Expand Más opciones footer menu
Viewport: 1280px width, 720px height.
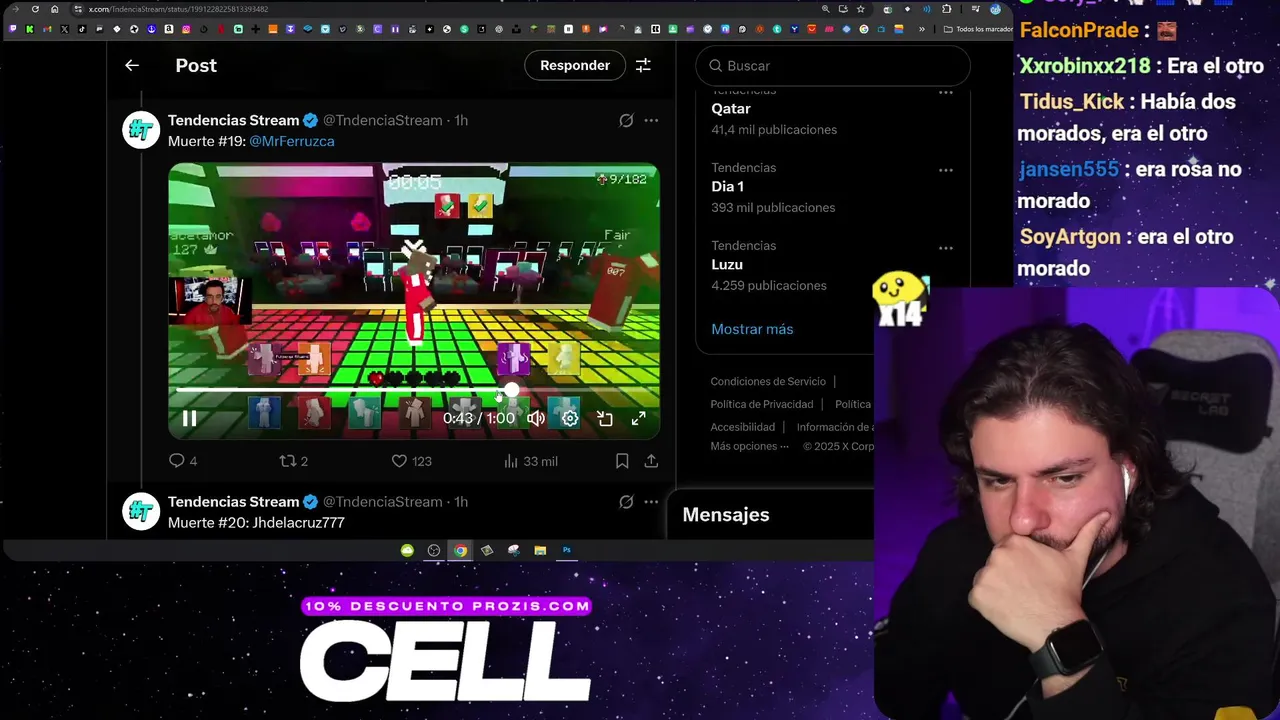[749, 446]
